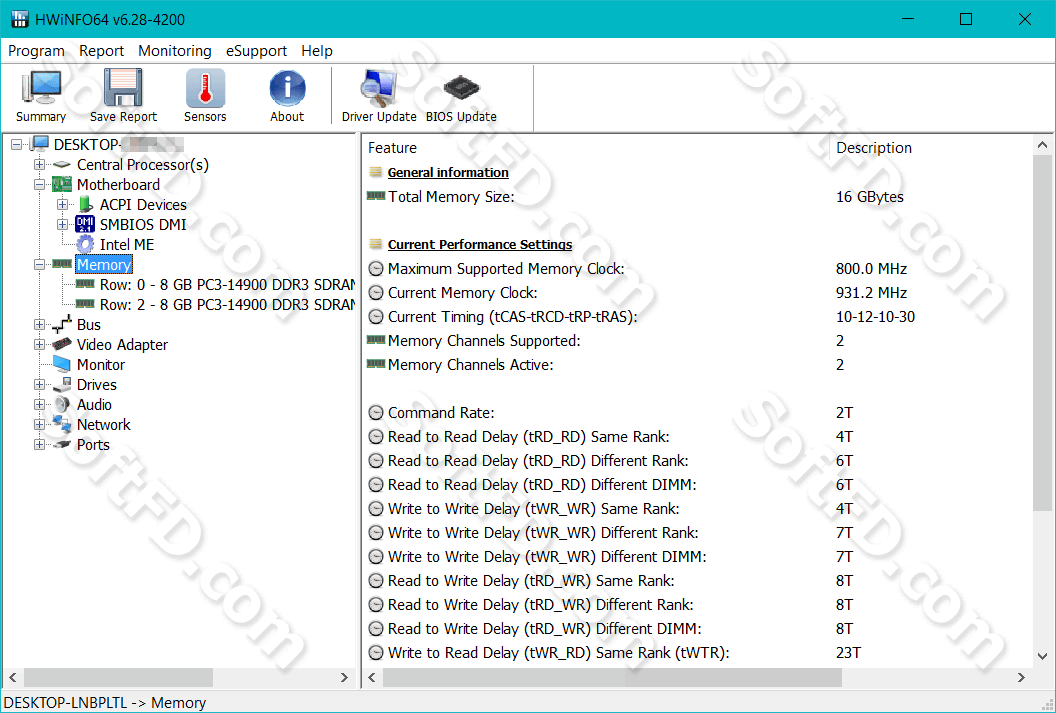Open the Report menu
This screenshot has height=713, width=1056.
[102, 51]
